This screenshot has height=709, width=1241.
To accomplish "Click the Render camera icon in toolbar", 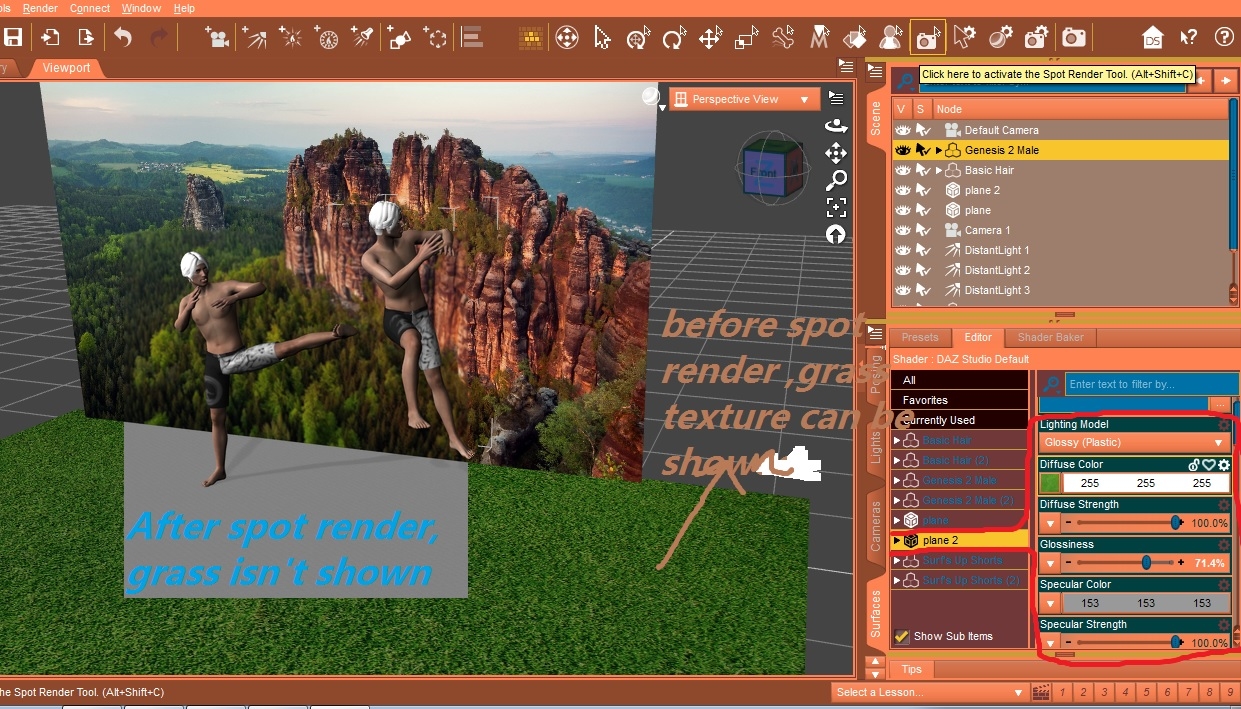I will click(x=1074, y=38).
